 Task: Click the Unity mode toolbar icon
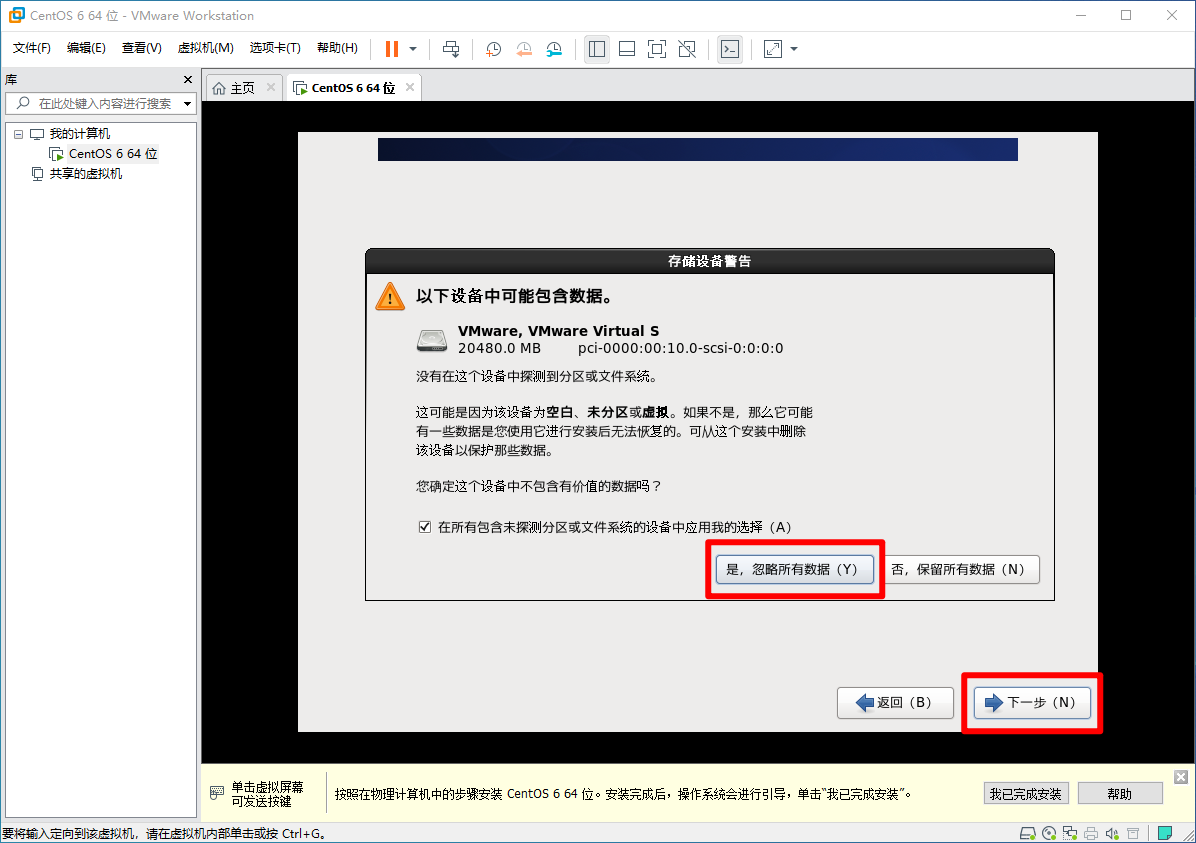687,49
